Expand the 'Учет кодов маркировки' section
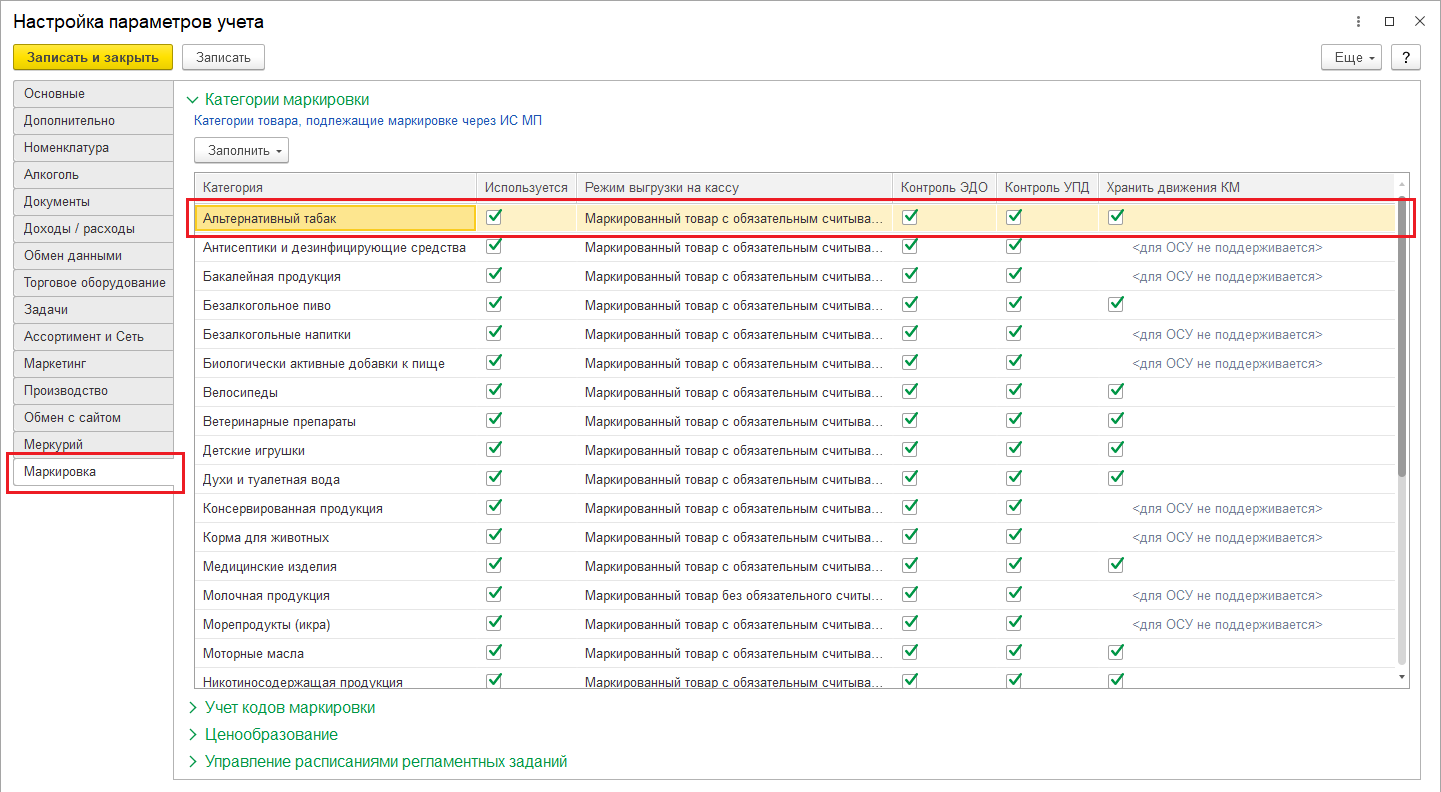The image size is (1441, 792). (290, 708)
